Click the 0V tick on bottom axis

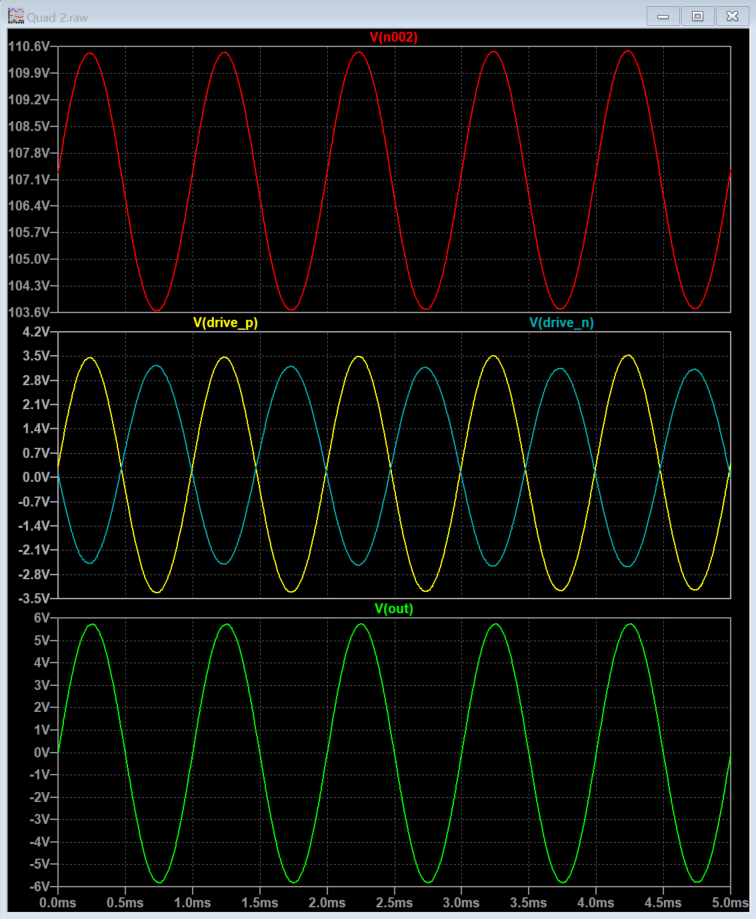(42, 752)
